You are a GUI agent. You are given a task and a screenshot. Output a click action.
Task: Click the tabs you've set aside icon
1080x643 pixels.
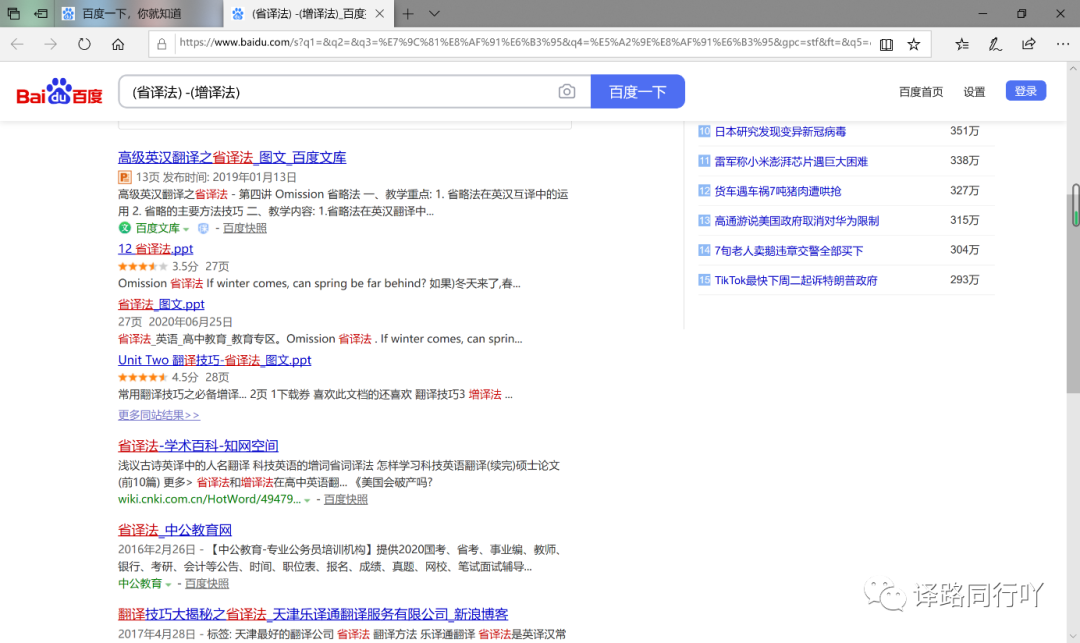[x=13, y=14]
